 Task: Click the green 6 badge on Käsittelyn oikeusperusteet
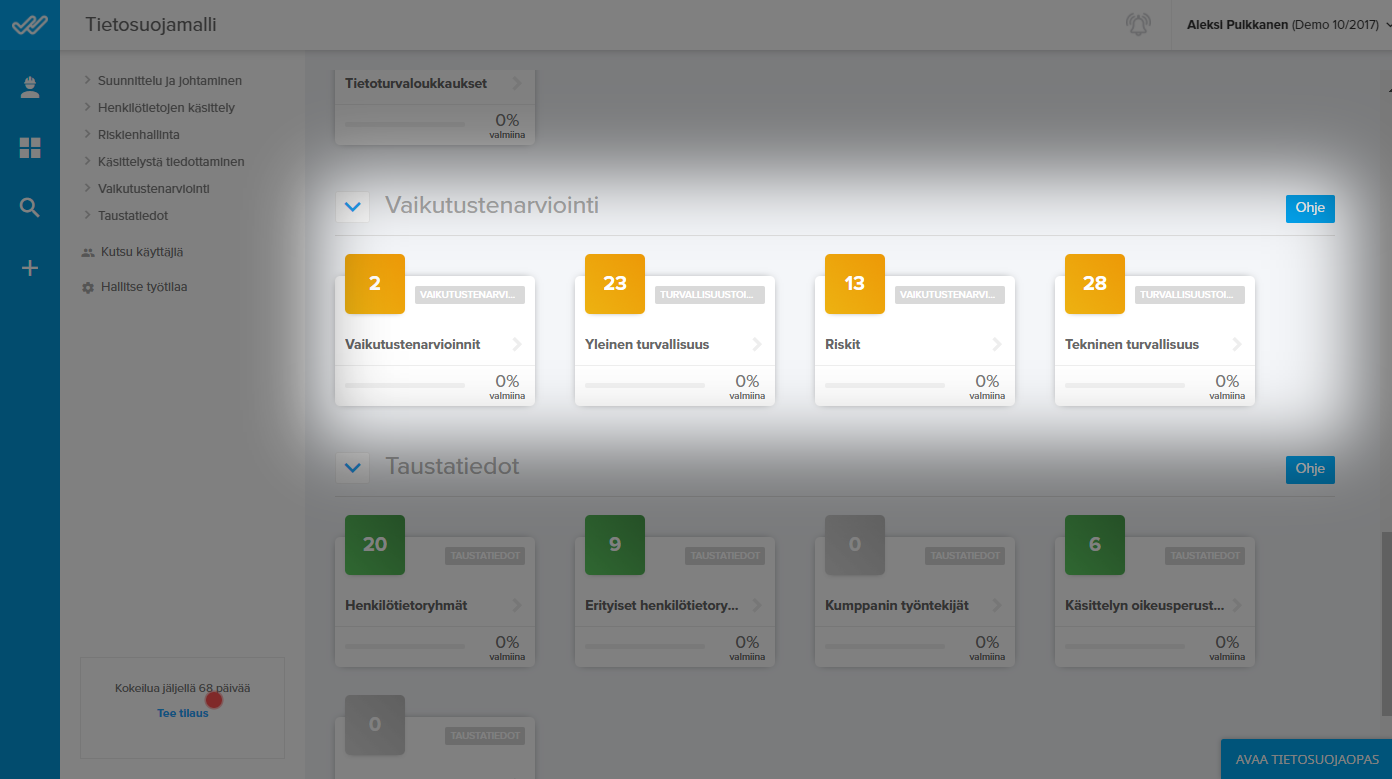pos(1095,545)
